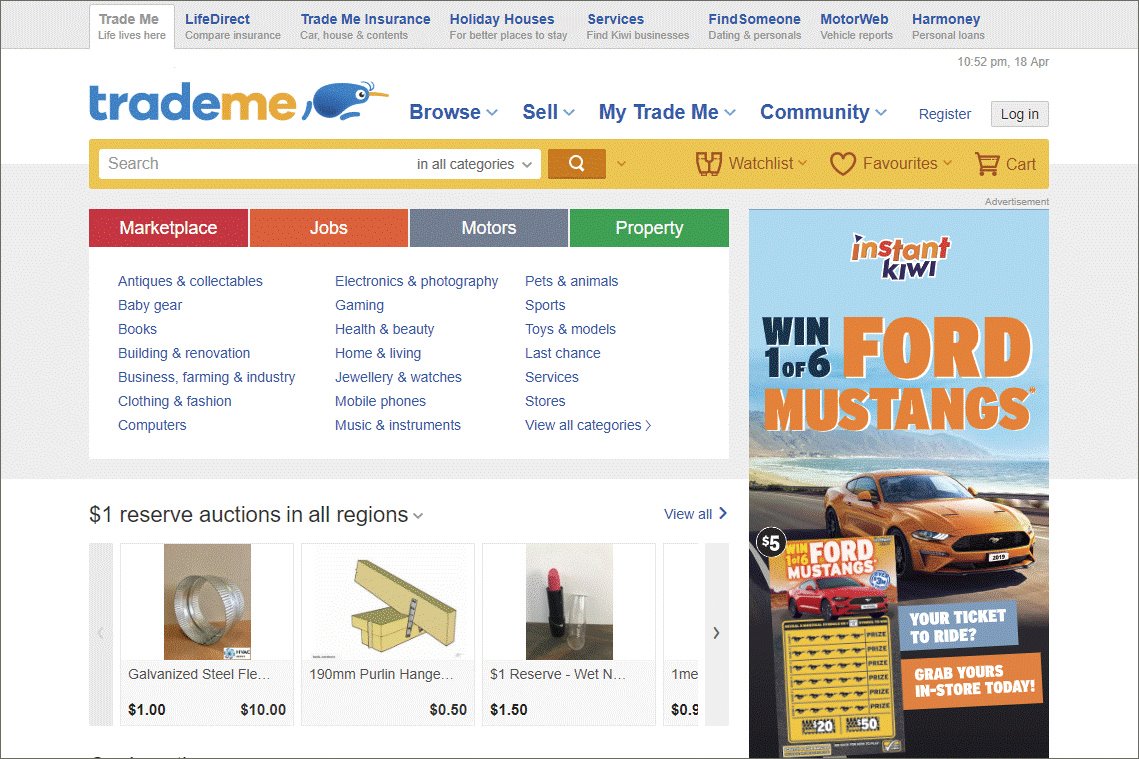This screenshot has height=759, width=1139.
Task: Open the 'in all categories' dropdown
Action: [474, 164]
